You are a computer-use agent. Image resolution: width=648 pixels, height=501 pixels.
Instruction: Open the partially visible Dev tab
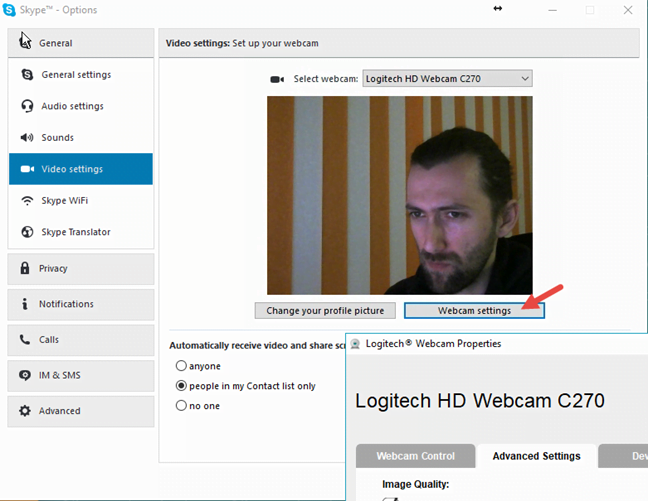click(624, 456)
